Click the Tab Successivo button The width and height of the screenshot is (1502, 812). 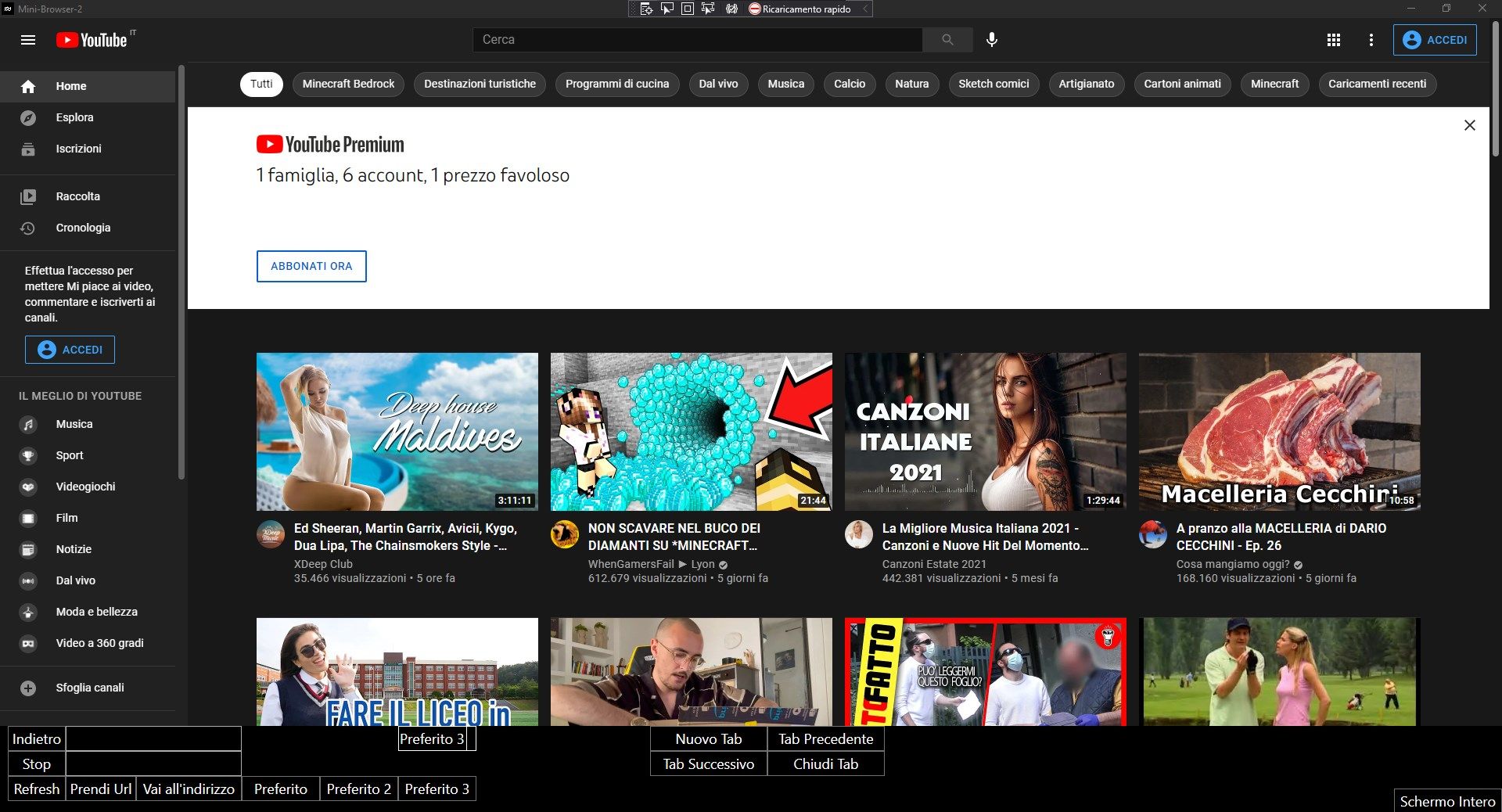click(709, 764)
